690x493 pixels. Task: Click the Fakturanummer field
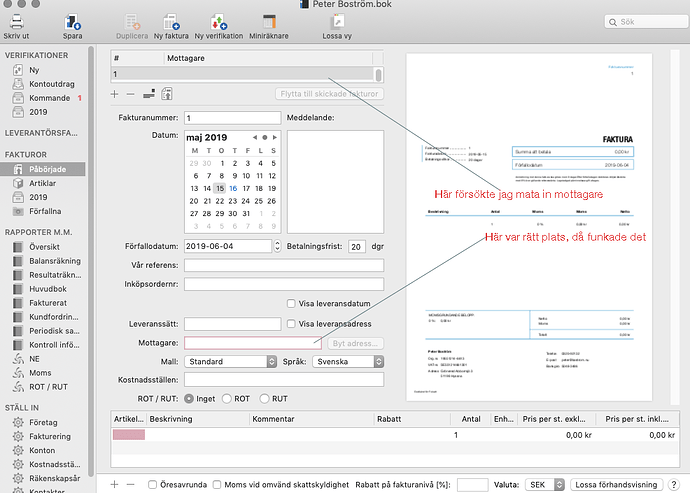(232, 118)
